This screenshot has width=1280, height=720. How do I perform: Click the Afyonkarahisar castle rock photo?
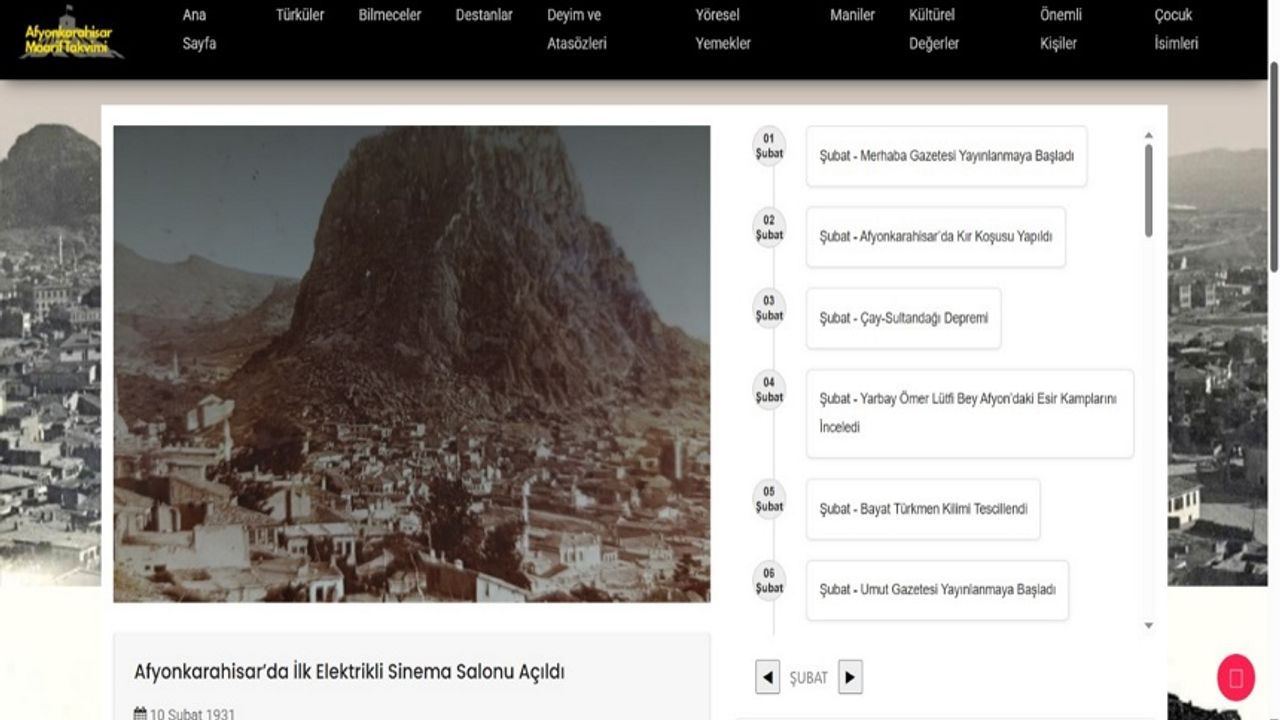click(x=411, y=363)
